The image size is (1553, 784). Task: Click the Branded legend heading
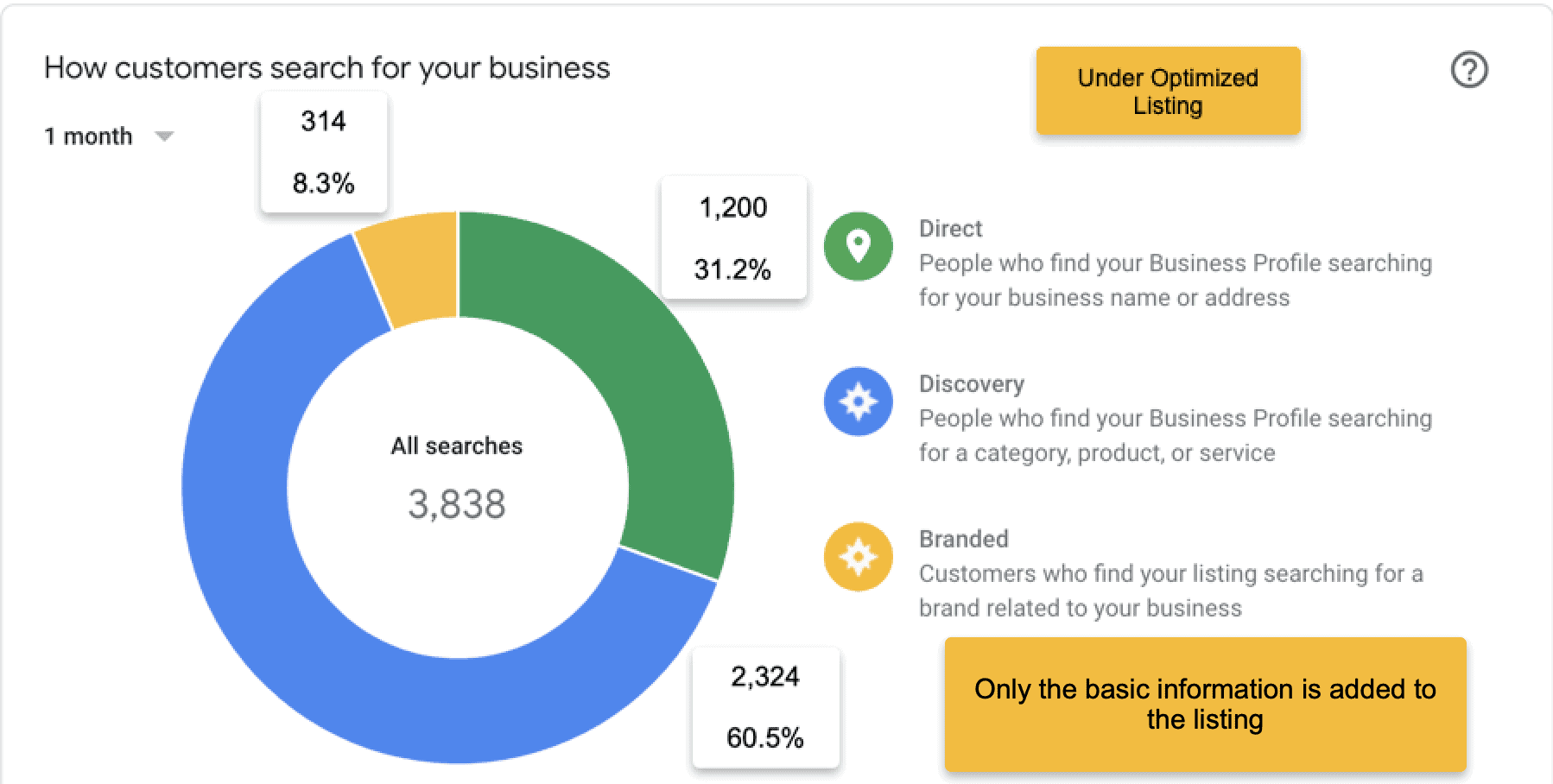coord(963,540)
